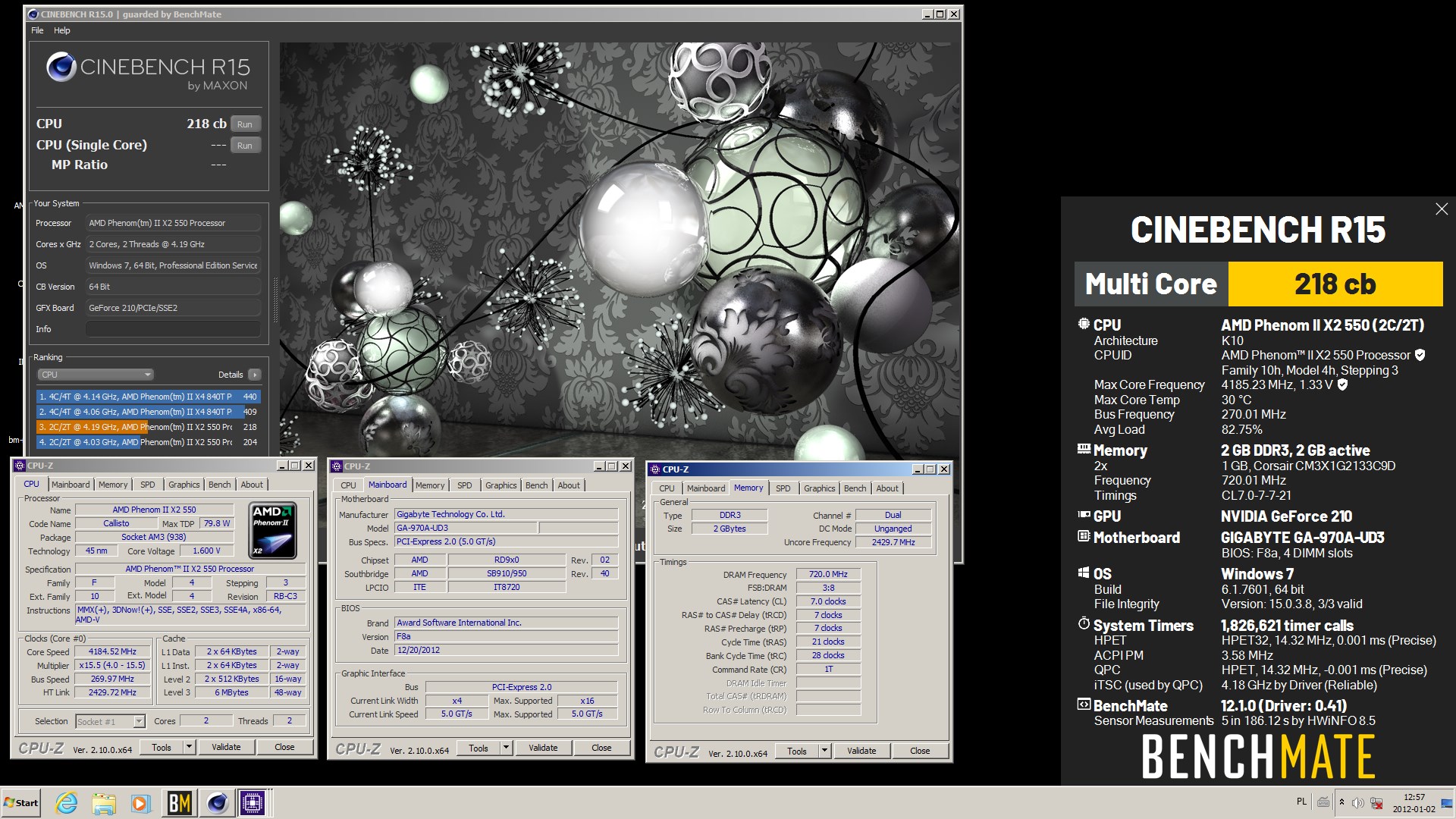The width and height of the screenshot is (1456, 819).
Task: Open Selection Socket #1 dropdown in CPU-Z
Action: (139, 721)
